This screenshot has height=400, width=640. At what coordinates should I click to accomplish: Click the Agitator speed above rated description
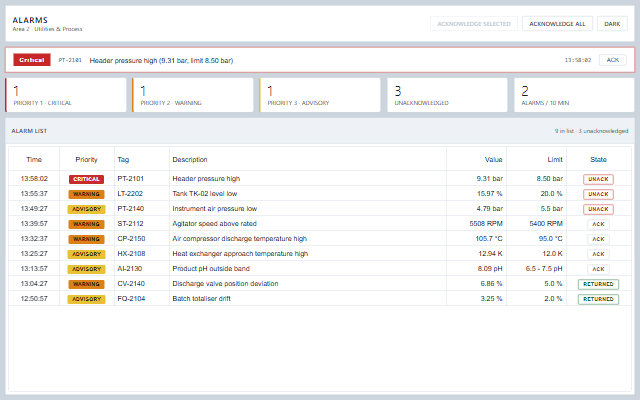pos(214,224)
